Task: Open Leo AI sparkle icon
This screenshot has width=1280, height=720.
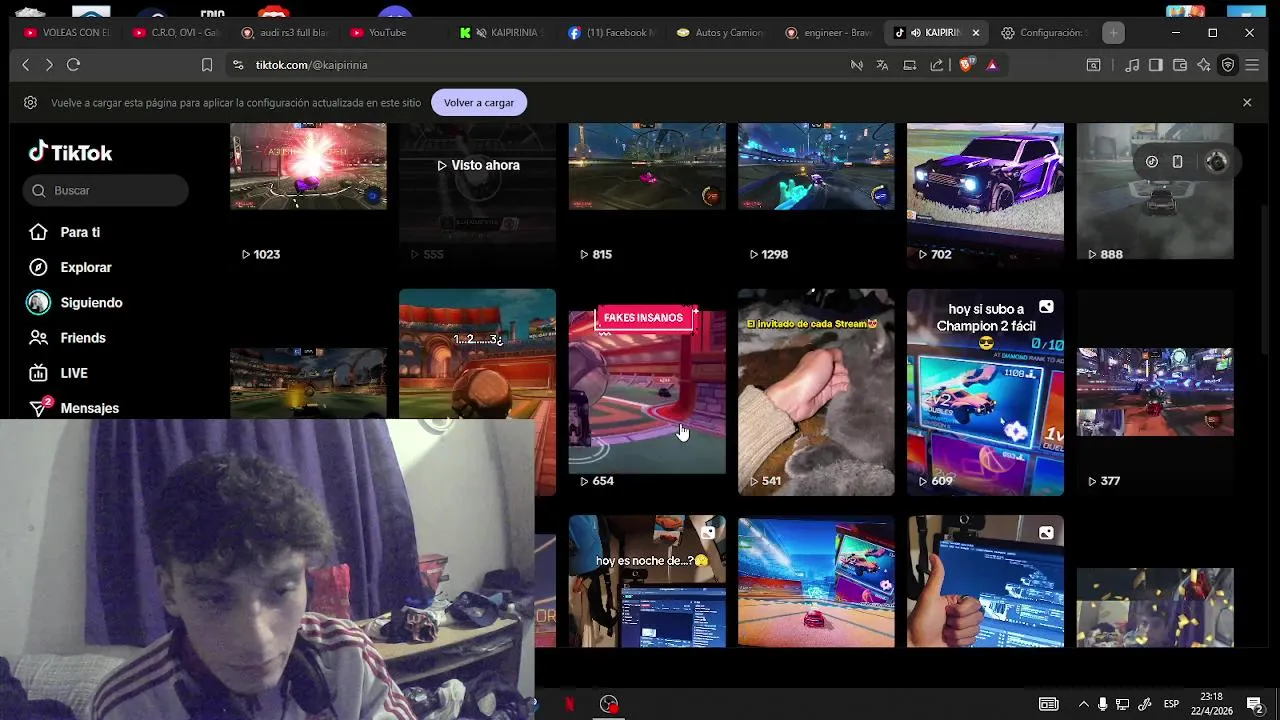Action: point(1204,65)
